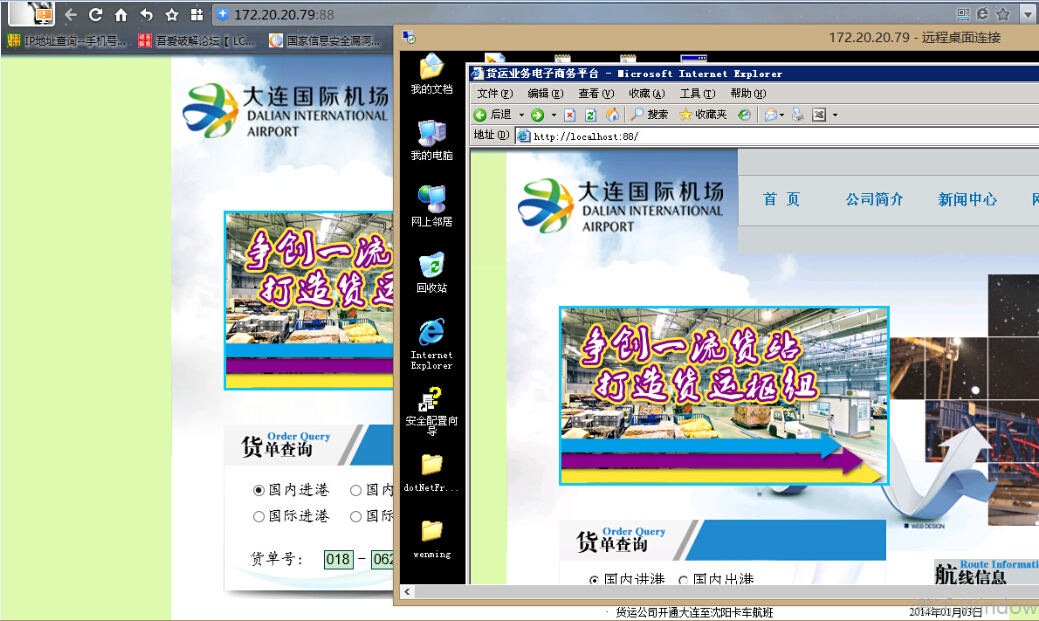Click stop loading icon in IE

570,115
